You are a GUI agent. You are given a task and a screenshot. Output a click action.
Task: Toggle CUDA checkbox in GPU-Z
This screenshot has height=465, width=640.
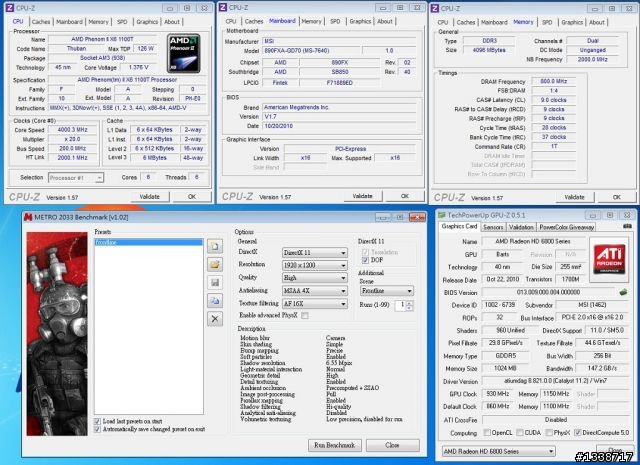click(x=520, y=432)
